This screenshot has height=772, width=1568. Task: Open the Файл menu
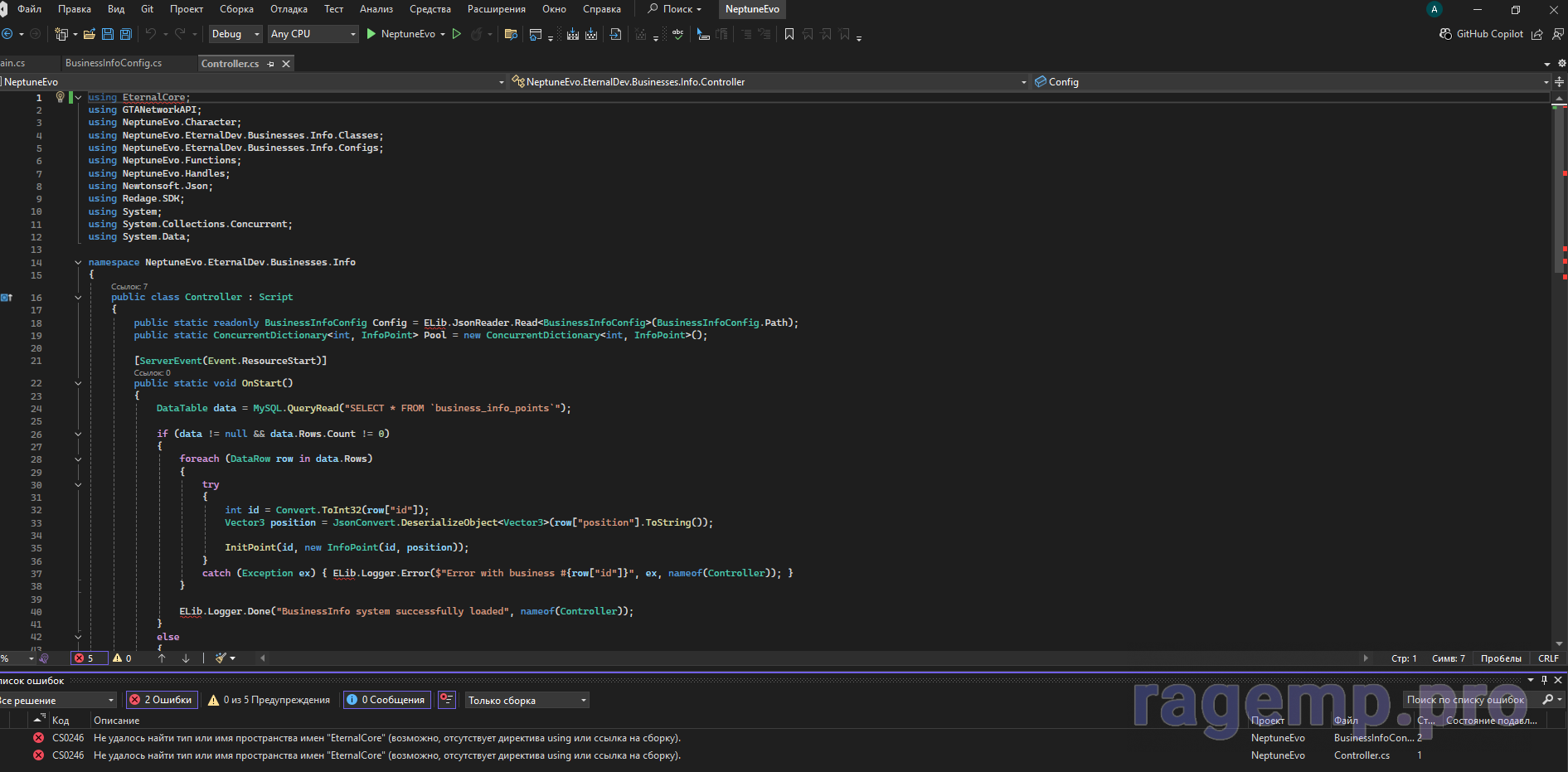point(29,9)
